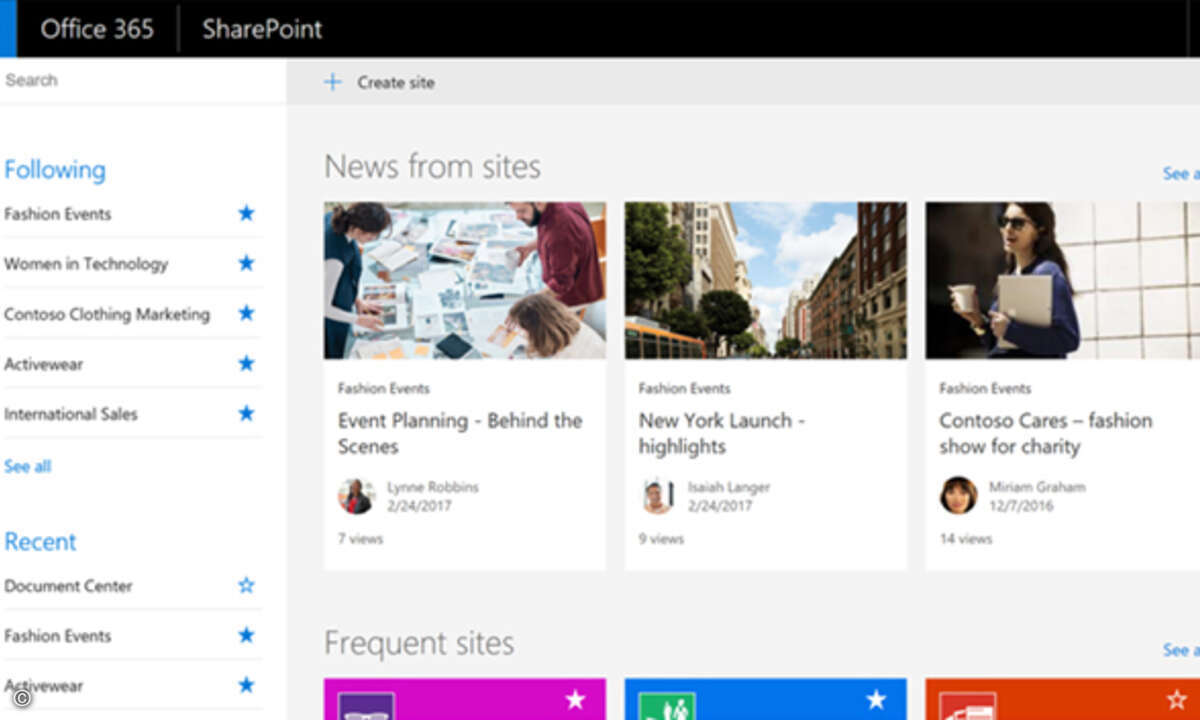Click the Following section heading
Image resolution: width=1200 pixels, height=720 pixels.
click(55, 170)
